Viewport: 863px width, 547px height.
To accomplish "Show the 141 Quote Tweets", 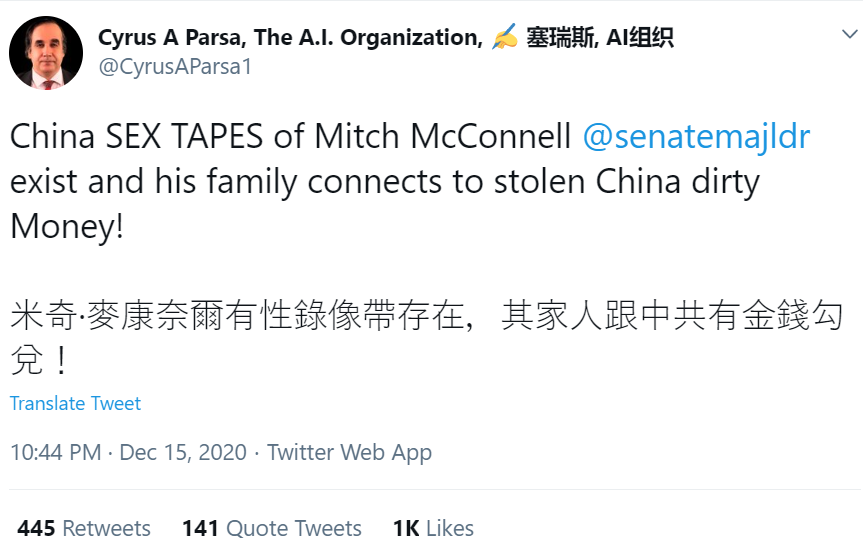I will point(271,528).
